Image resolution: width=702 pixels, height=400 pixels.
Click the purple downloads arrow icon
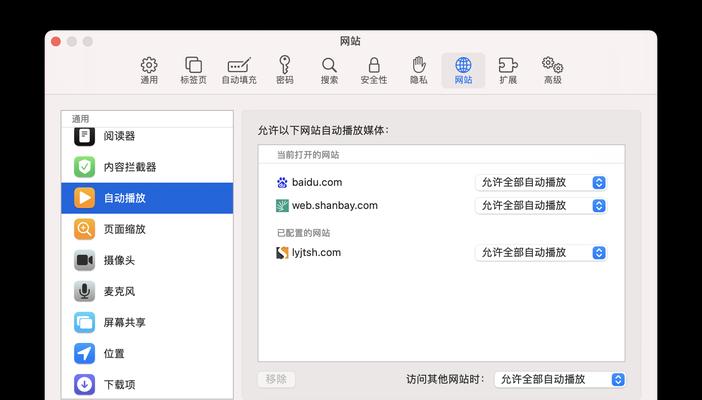85,384
